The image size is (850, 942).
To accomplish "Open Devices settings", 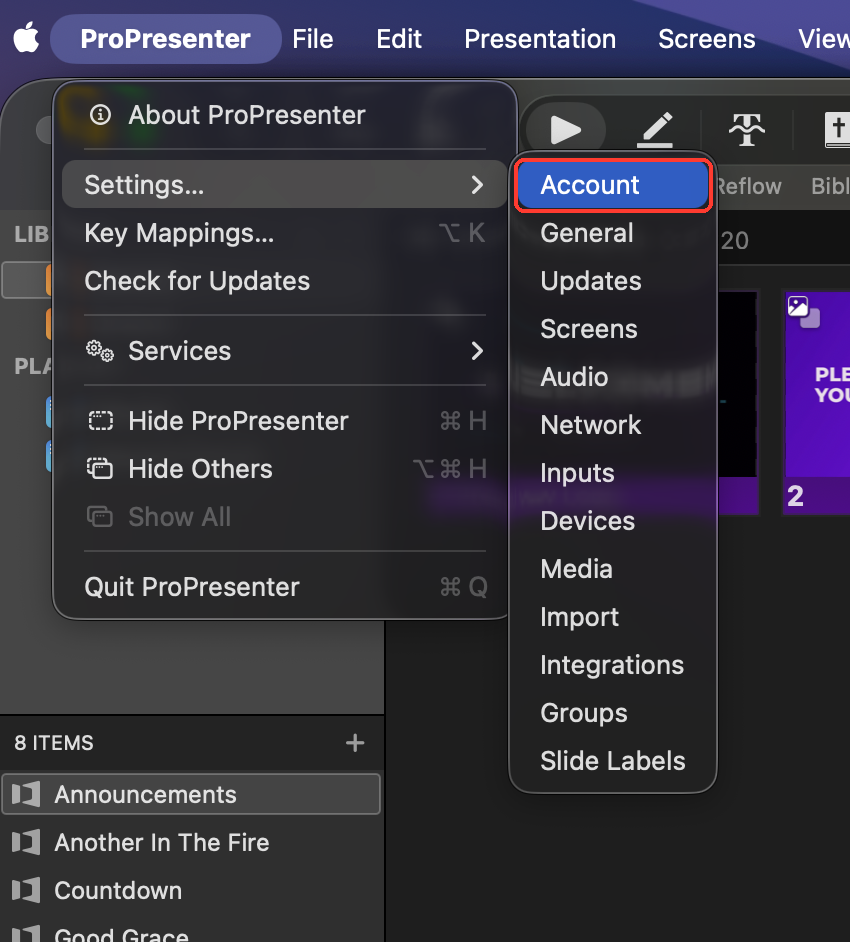I will coord(613,521).
